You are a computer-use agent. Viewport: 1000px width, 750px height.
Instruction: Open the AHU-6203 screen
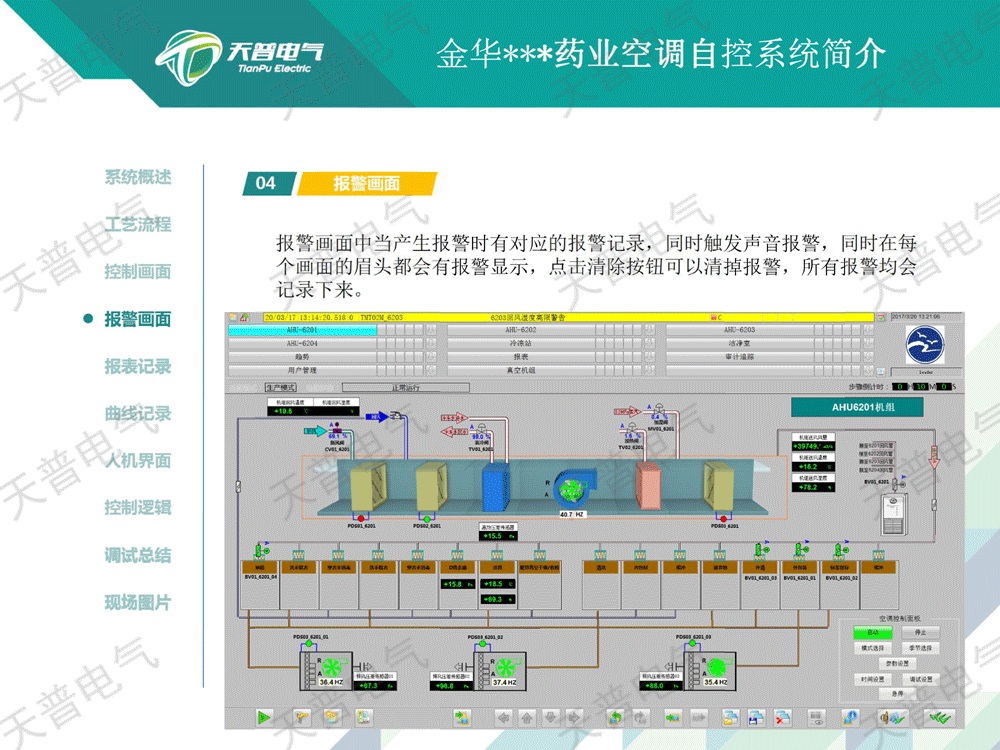click(x=740, y=330)
